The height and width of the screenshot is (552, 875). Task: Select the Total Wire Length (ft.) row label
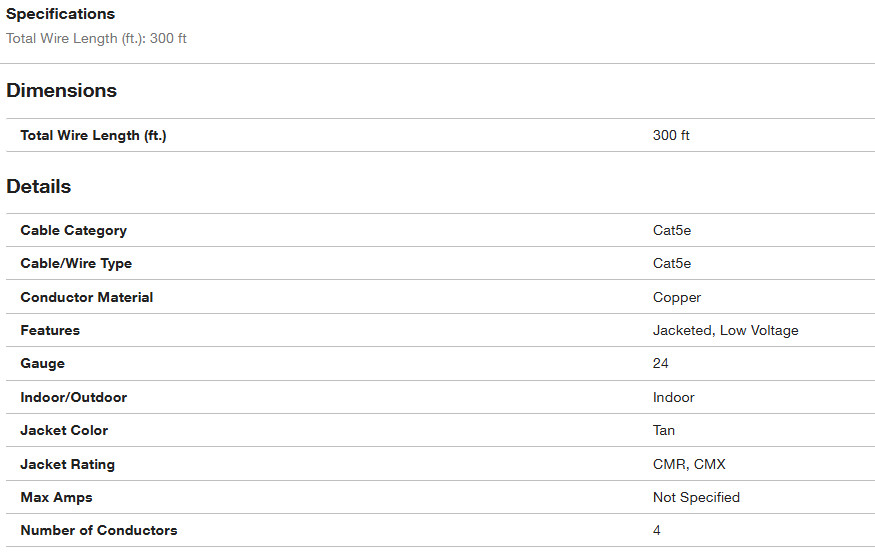(x=93, y=136)
